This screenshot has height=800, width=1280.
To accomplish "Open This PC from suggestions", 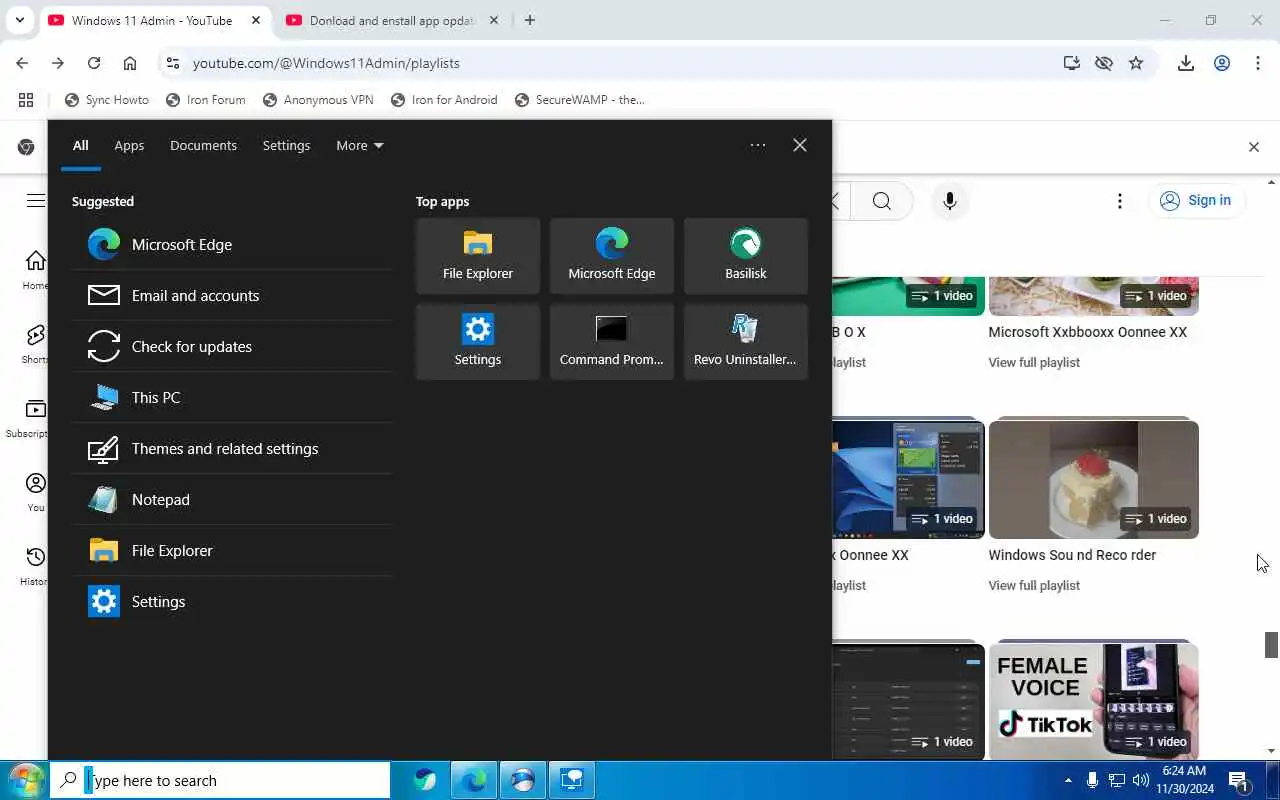I will [x=232, y=397].
